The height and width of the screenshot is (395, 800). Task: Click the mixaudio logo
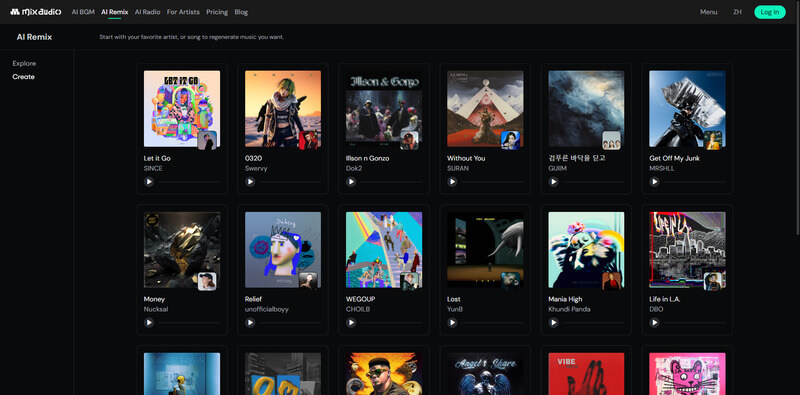tap(36, 12)
